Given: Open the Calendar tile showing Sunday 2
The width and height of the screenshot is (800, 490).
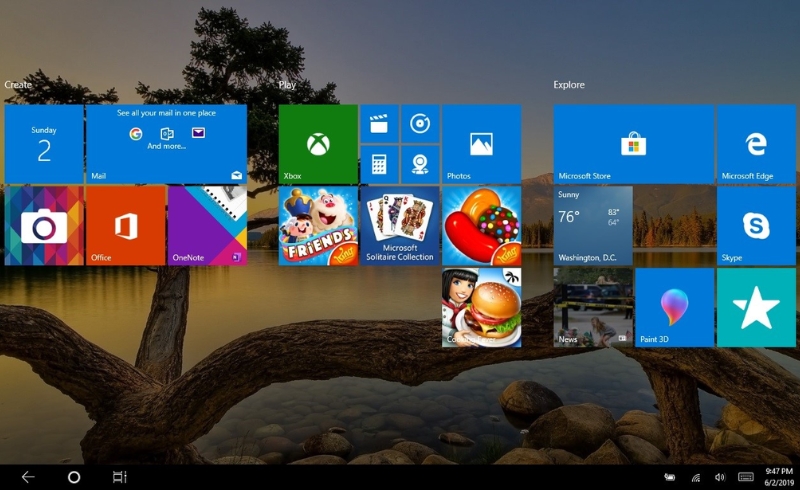Looking at the screenshot, I should tap(44, 144).
